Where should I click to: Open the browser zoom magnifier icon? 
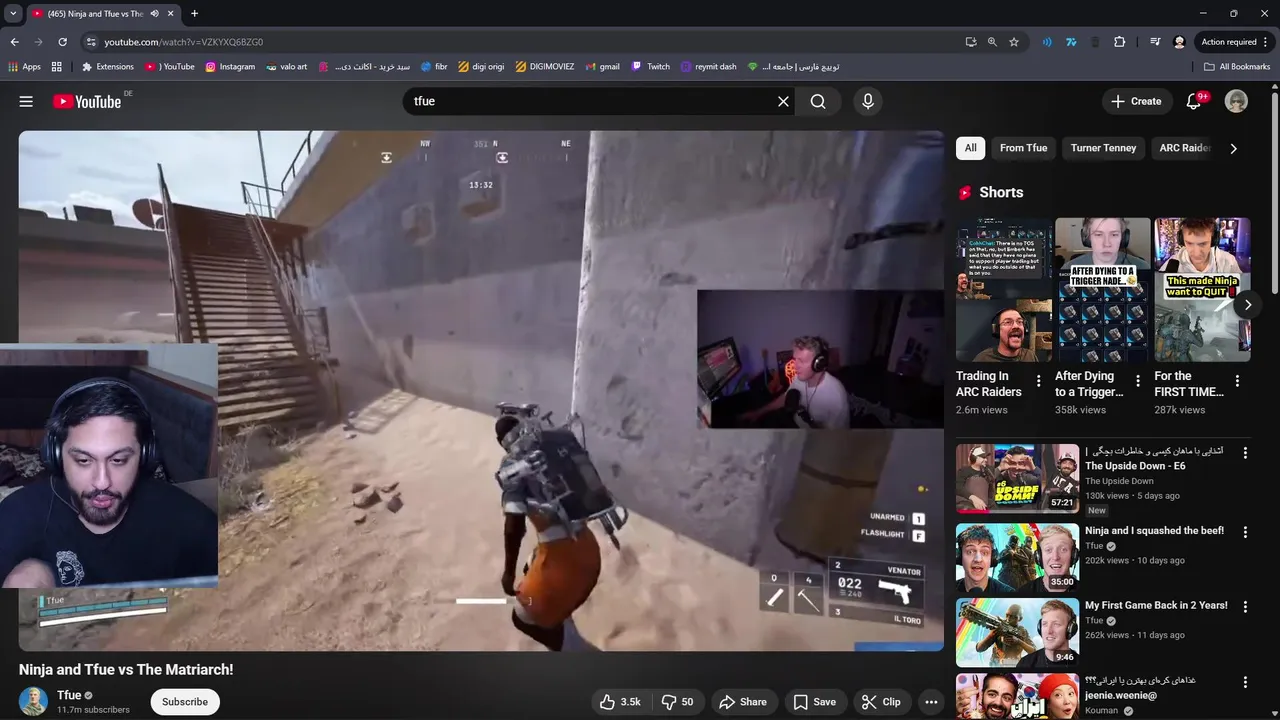992,42
